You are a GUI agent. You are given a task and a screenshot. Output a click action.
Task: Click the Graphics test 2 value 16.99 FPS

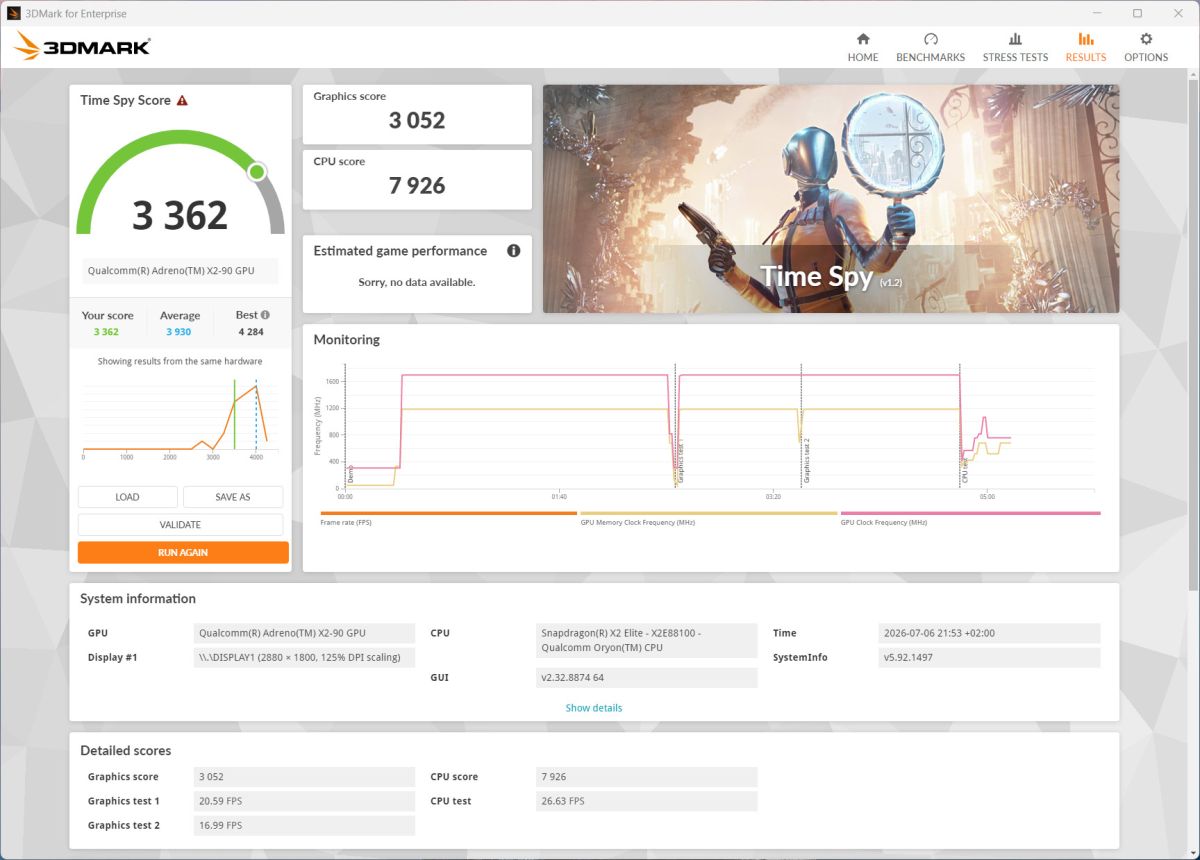304,825
